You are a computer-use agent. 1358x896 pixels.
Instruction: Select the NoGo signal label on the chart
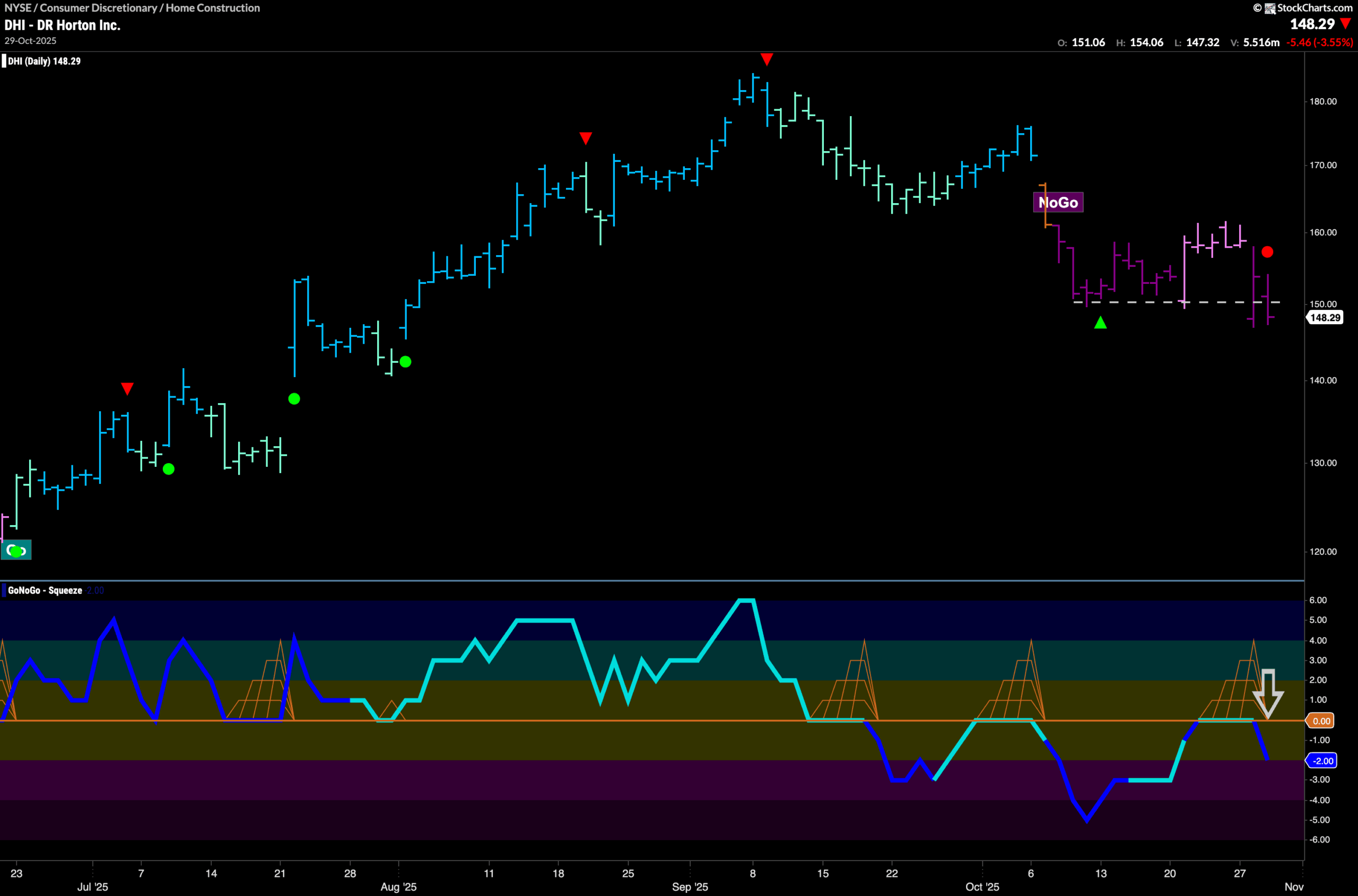[1058, 202]
